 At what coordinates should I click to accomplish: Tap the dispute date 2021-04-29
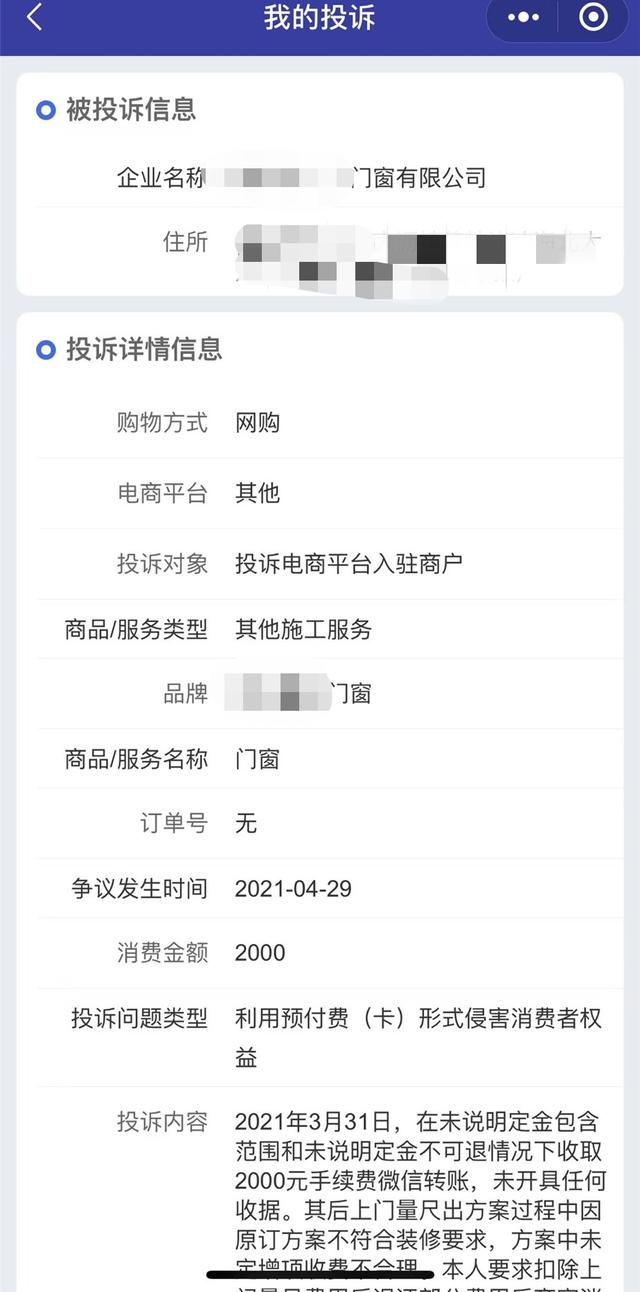tap(293, 889)
